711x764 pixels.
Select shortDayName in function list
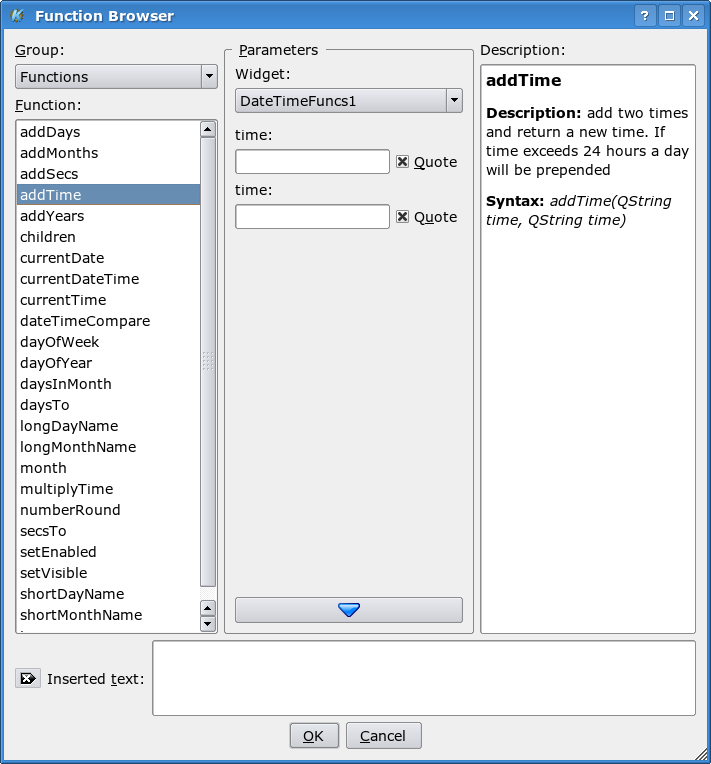(x=108, y=593)
